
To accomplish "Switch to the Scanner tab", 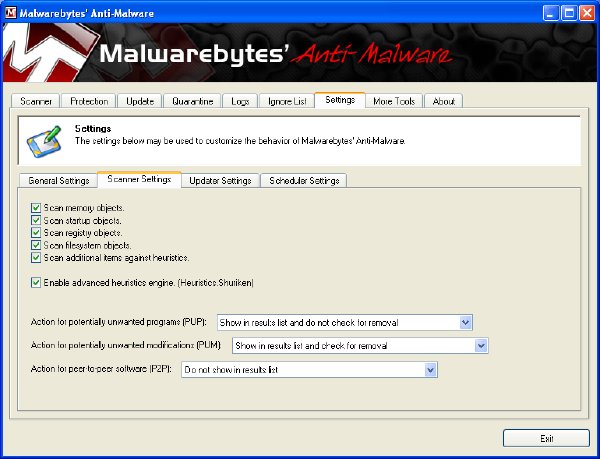I will pyautogui.click(x=36, y=101).
